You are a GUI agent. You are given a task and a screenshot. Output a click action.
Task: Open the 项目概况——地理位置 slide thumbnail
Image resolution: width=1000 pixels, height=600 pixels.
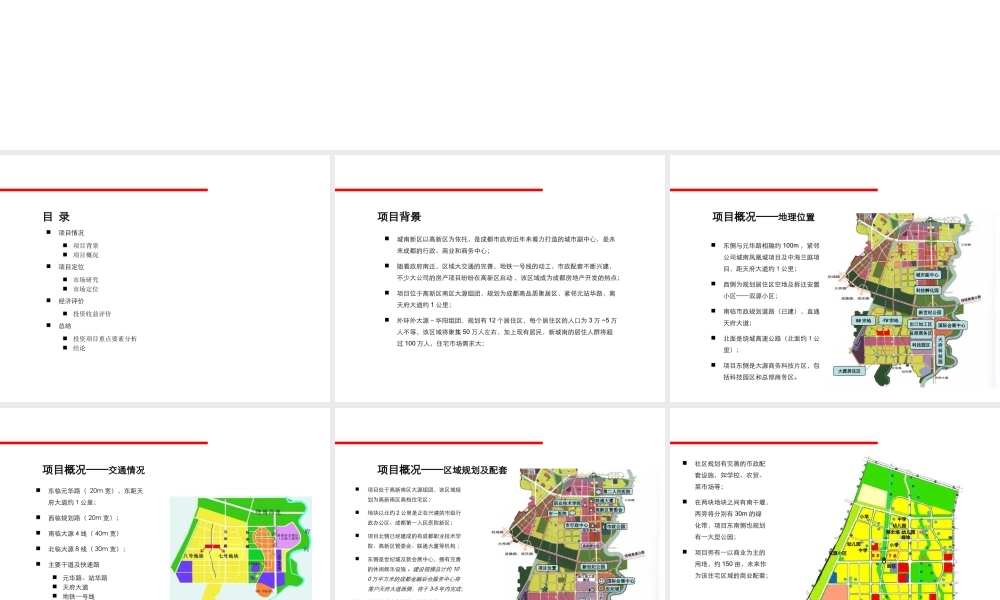point(835,278)
